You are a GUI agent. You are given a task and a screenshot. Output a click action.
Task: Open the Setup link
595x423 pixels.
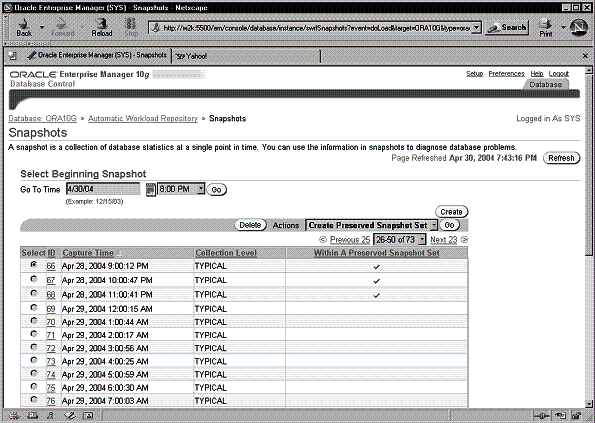(474, 74)
